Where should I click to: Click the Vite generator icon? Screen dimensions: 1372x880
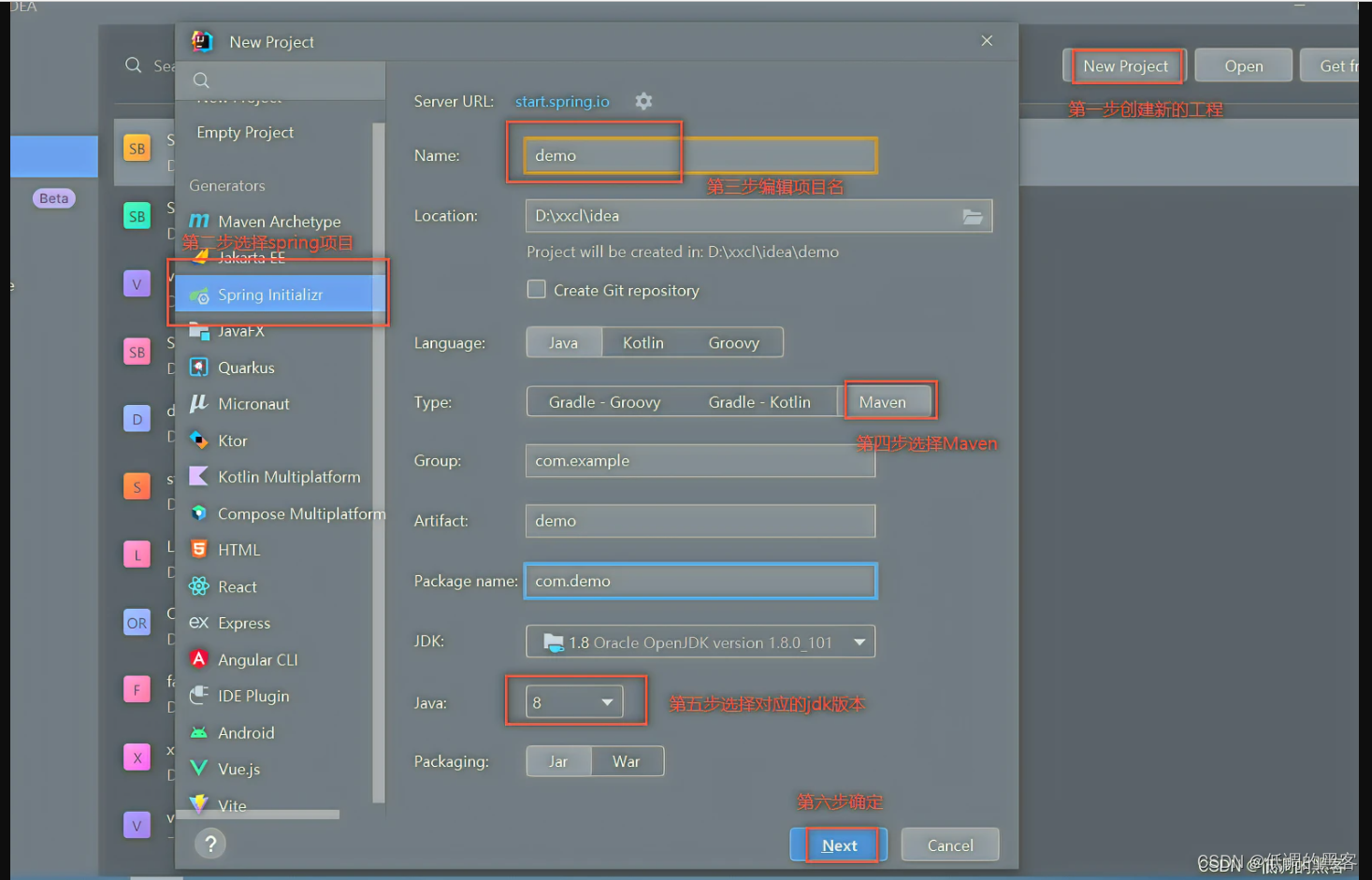click(199, 804)
